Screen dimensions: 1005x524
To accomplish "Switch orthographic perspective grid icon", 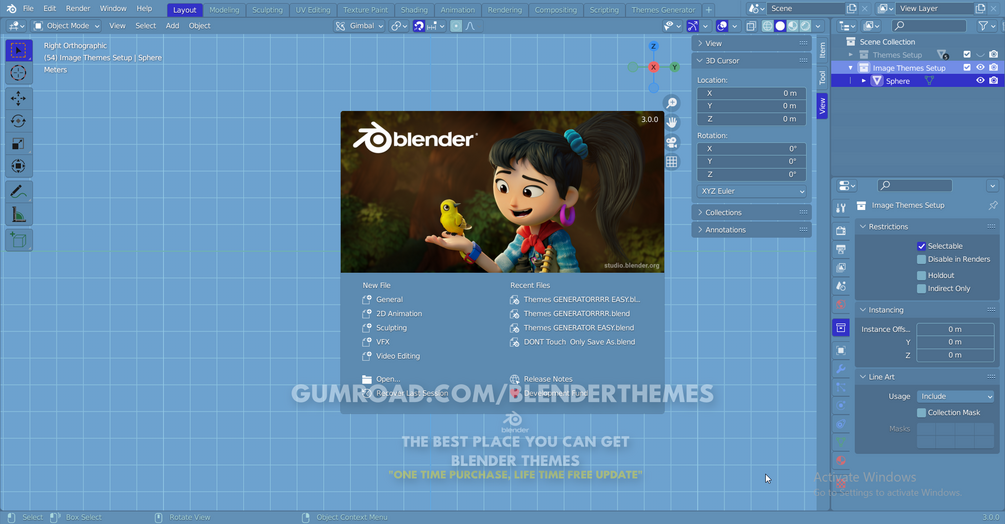I will (672, 162).
